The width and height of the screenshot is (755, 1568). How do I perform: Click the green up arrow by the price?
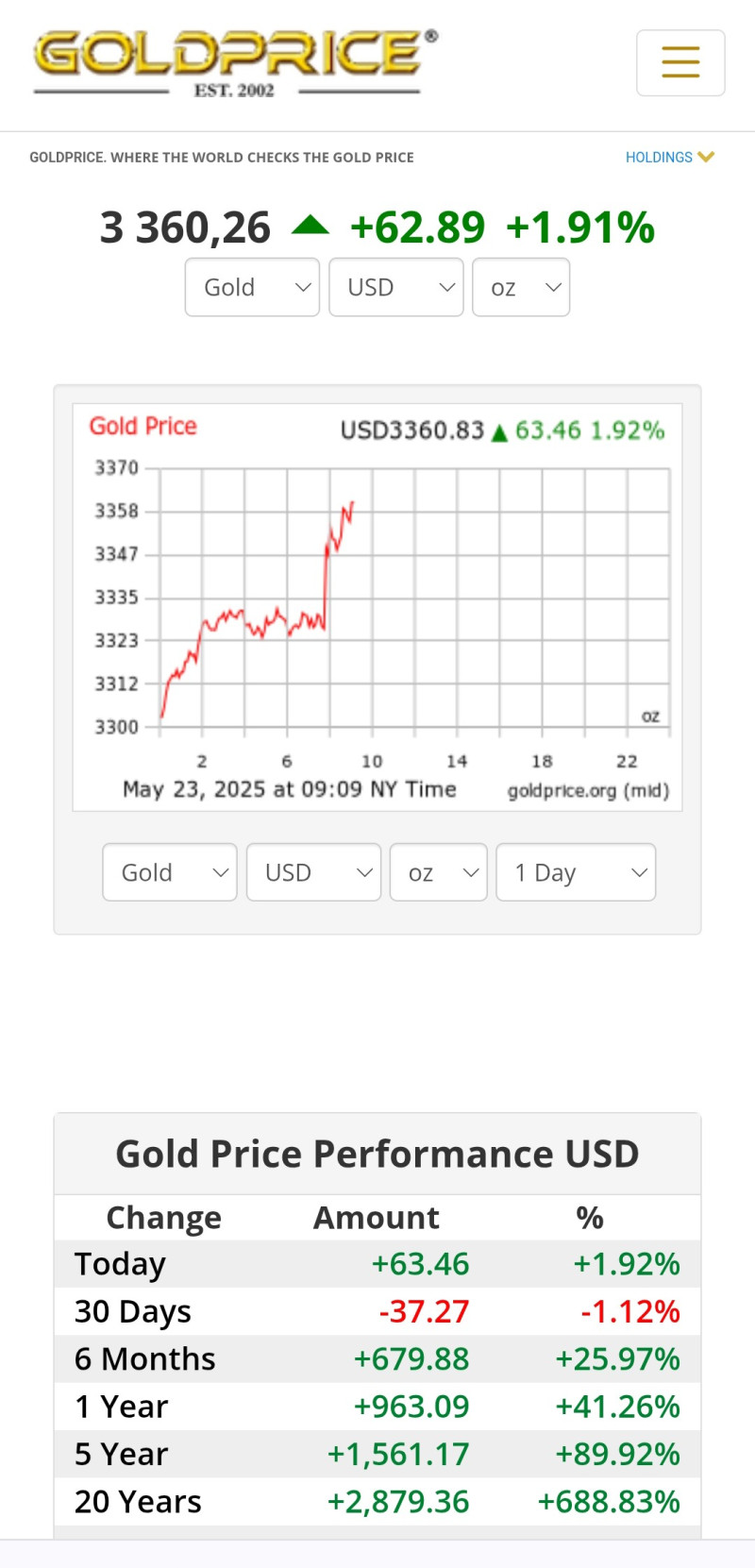pyautogui.click(x=310, y=225)
